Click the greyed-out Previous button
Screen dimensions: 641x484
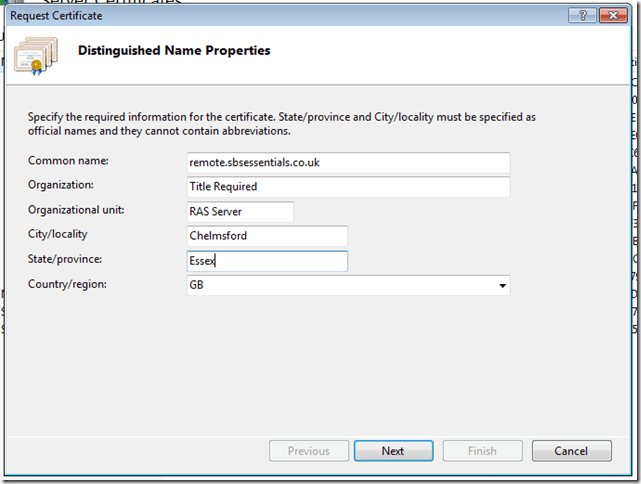(309, 451)
